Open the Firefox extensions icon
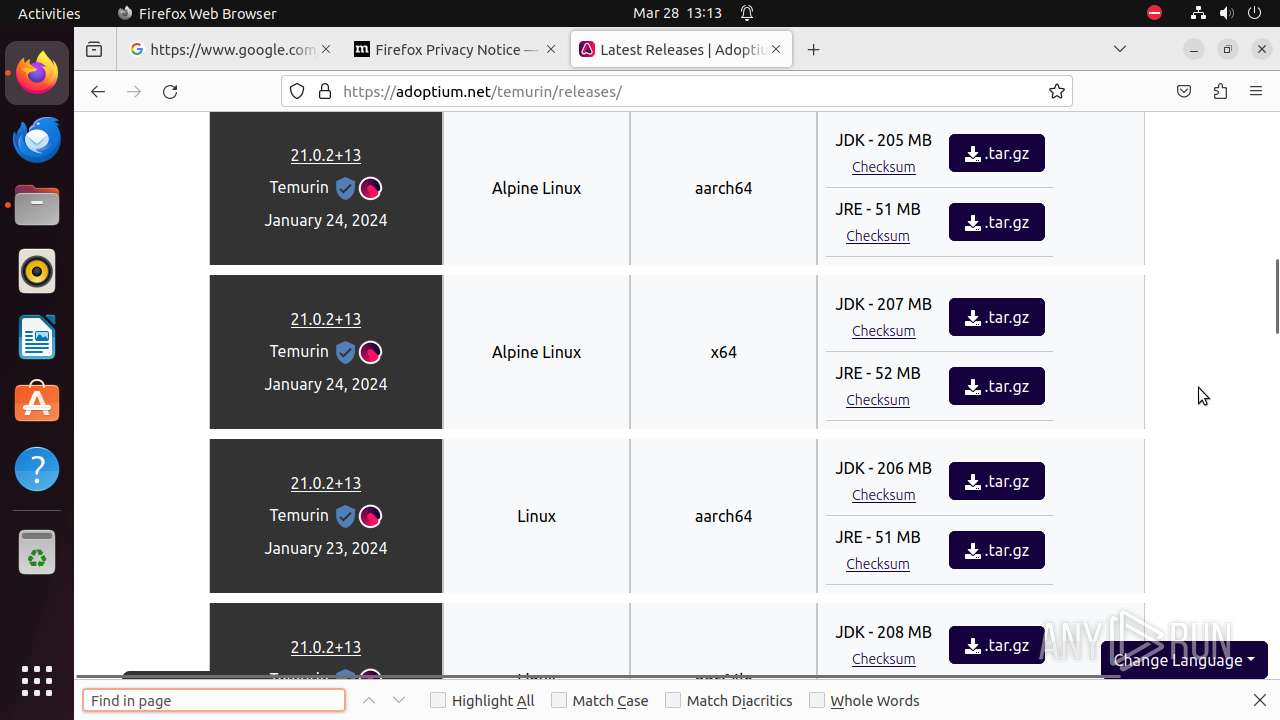 point(1220,91)
